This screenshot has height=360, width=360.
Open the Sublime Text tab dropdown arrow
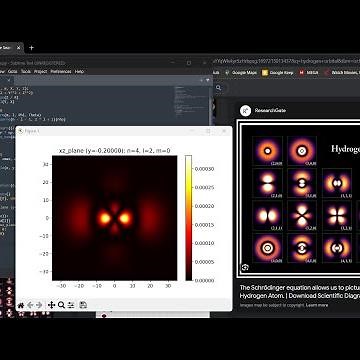(x=207, y=80)
